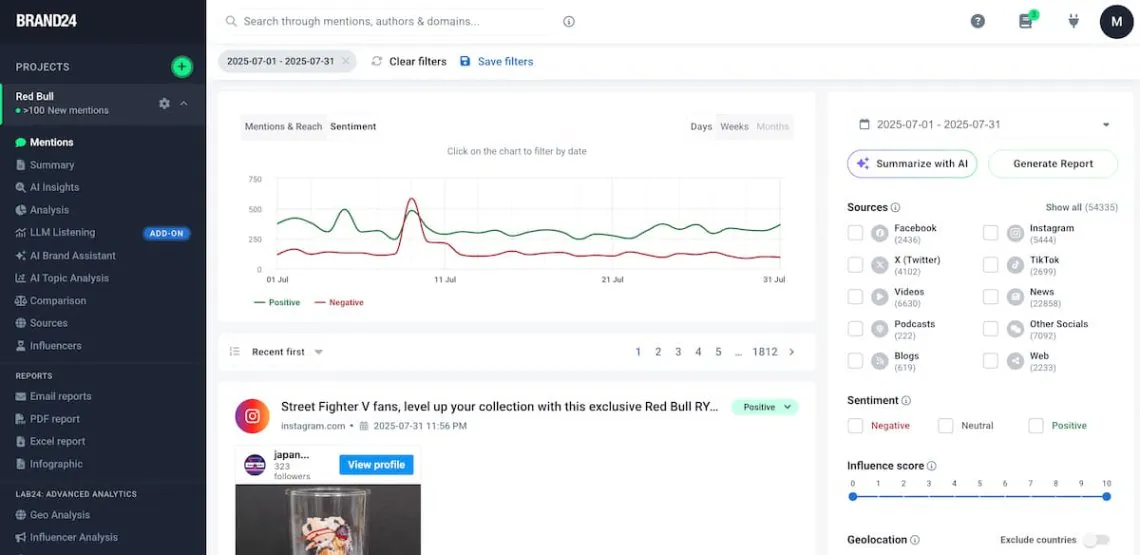This screenshot has height=555, width=1140.
Task: Select Days chart granularity
Action: [701, 127]
